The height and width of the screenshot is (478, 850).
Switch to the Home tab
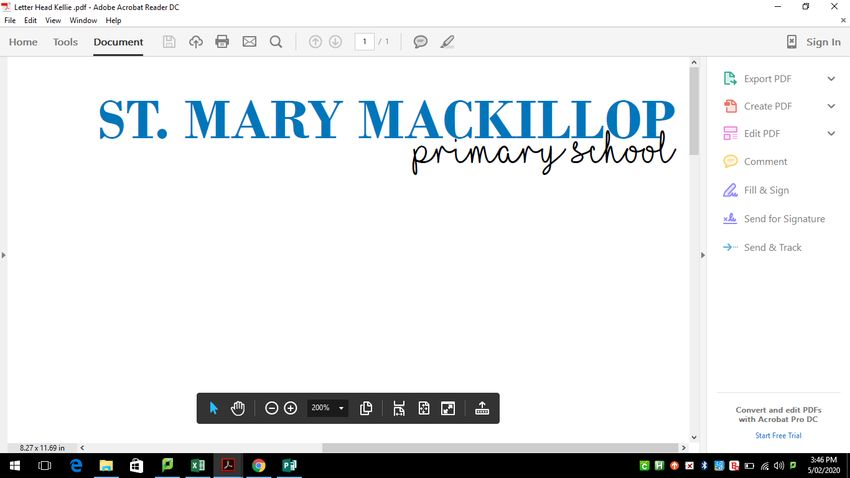click(x=23, y=42)
